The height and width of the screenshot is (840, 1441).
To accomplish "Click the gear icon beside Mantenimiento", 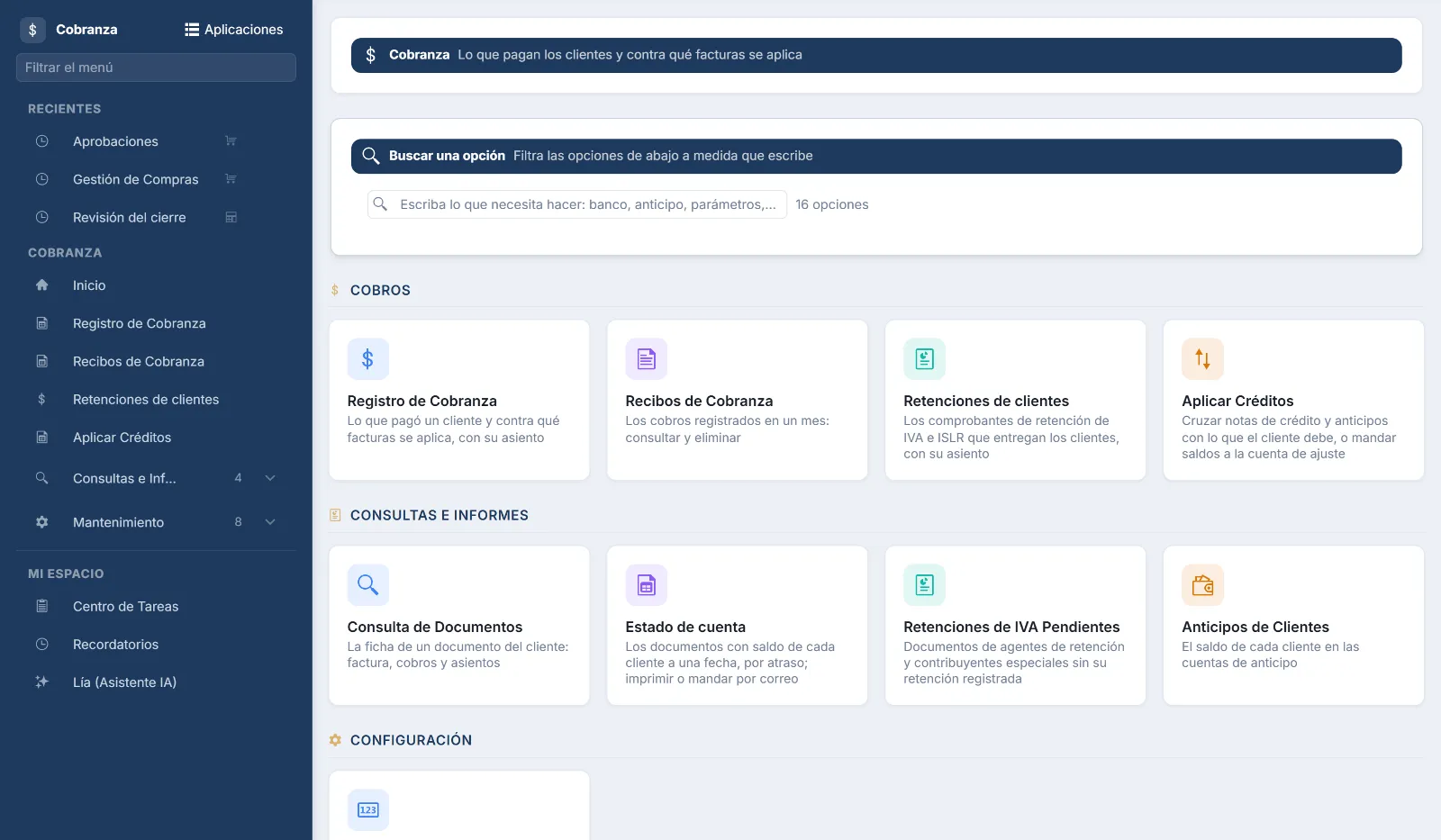I will [x=41, y=522].
